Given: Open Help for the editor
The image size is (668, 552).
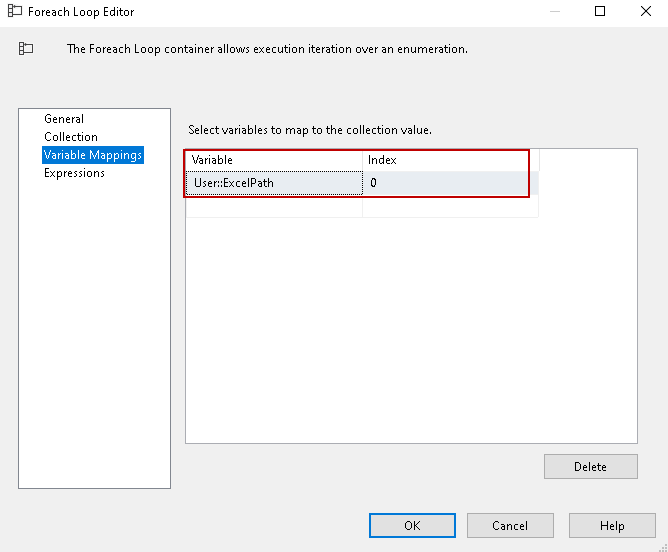Looking at the screenshot, I should coord(612,526).
